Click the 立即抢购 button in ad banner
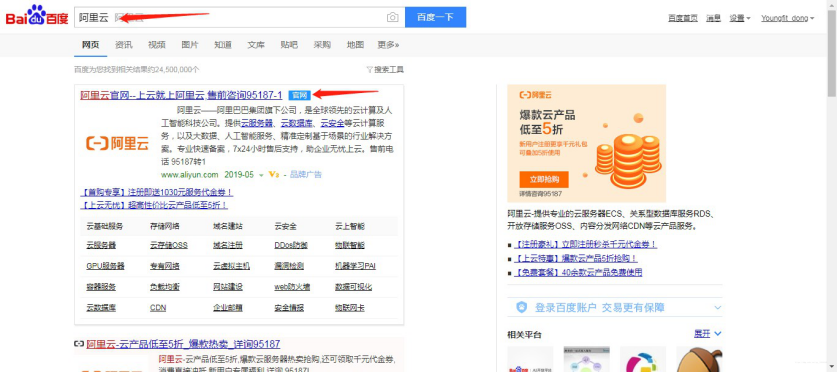 click(x=544, y=179)
